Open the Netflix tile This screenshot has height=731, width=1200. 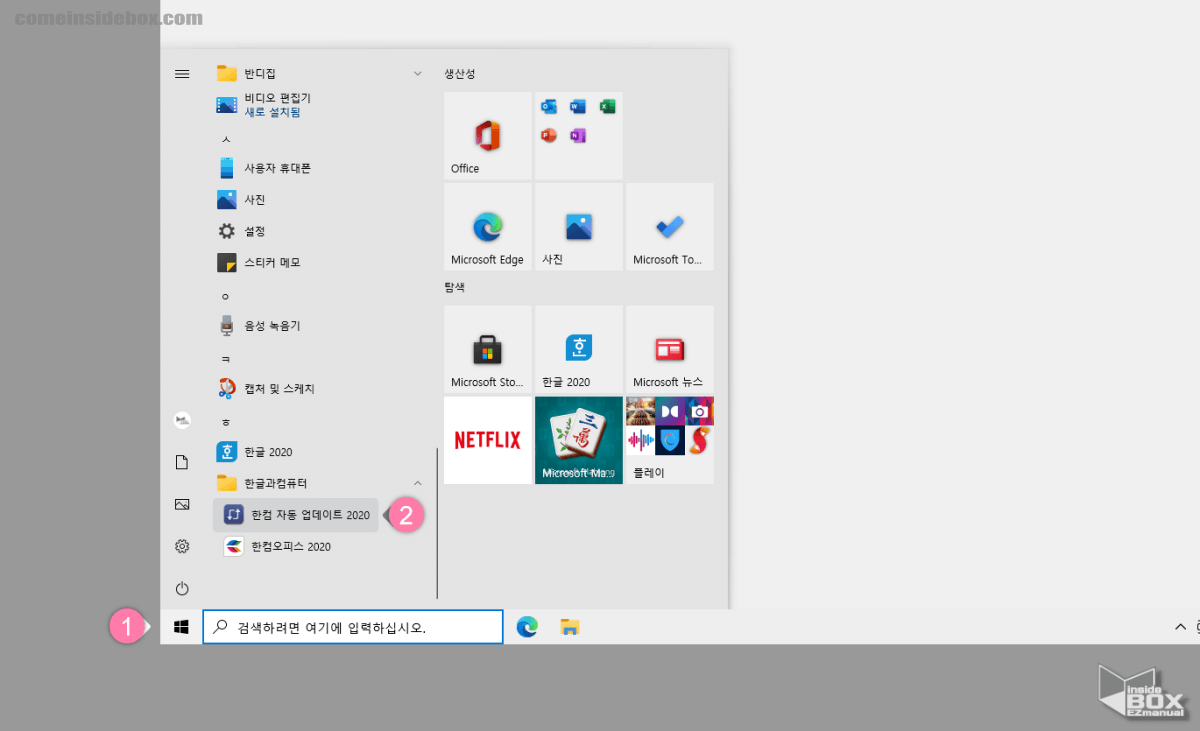point(488,440)
